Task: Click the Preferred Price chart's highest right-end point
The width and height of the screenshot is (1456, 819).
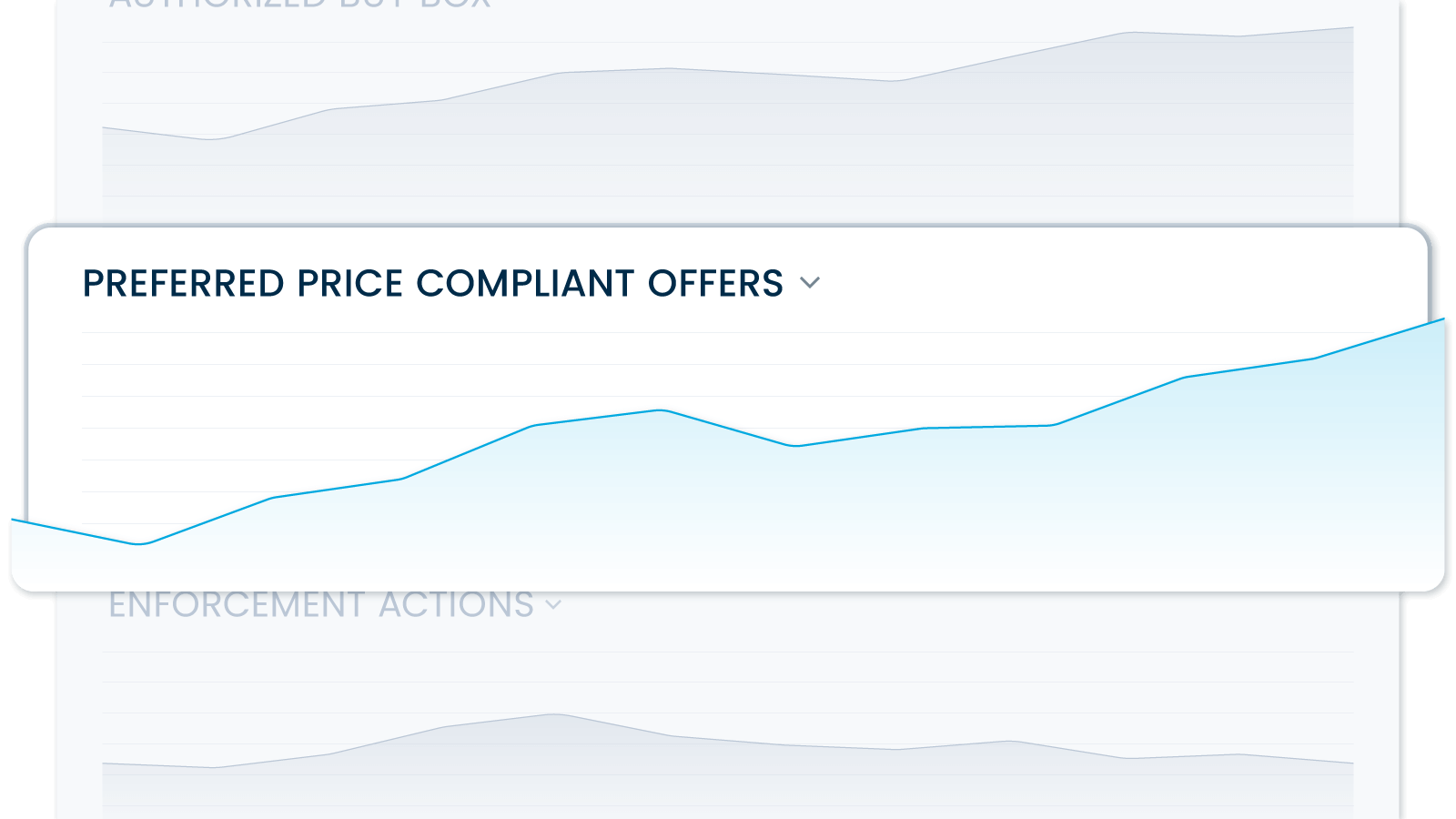Action: point(1442,319)
